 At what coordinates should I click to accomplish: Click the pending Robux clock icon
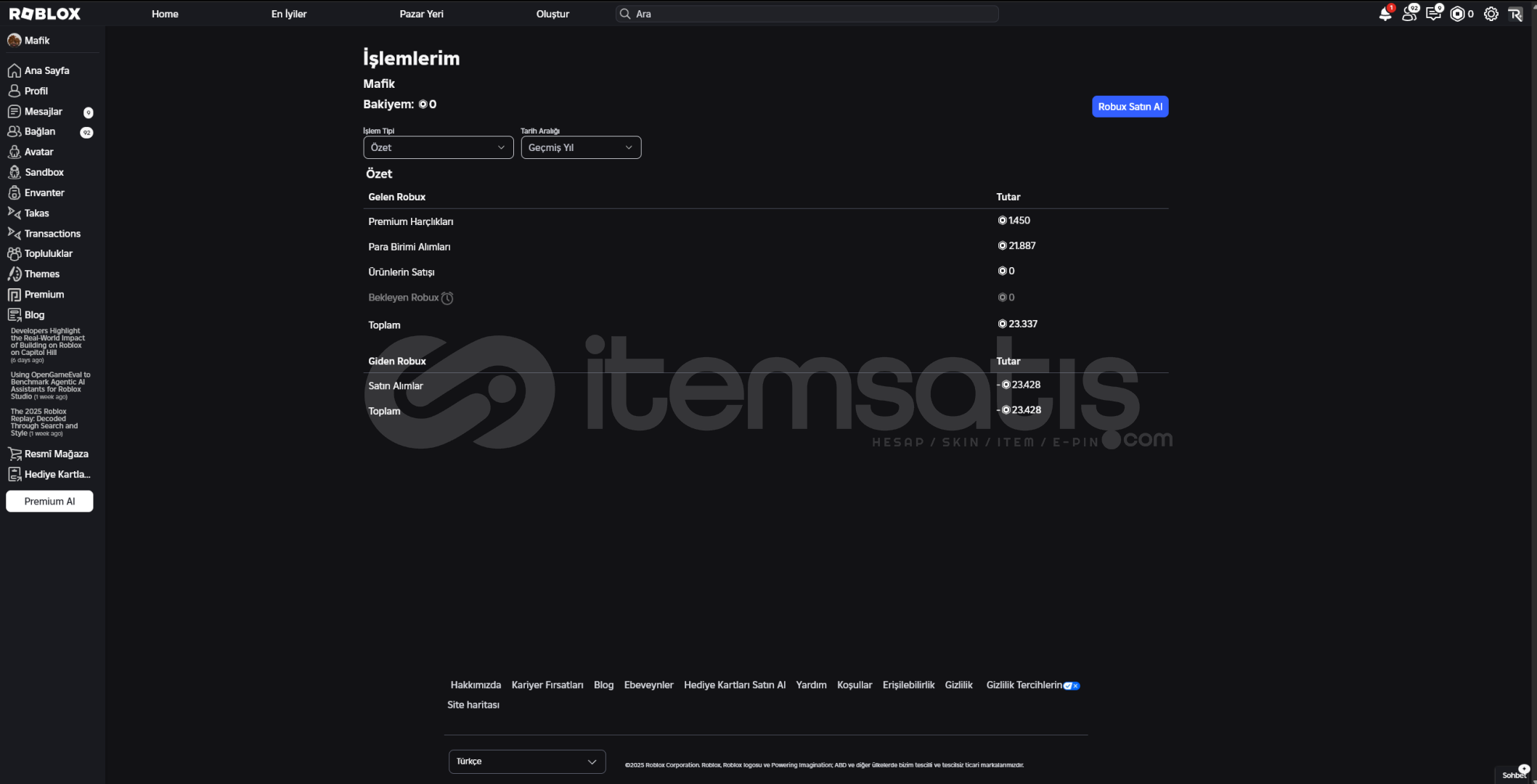pos(447,298)
